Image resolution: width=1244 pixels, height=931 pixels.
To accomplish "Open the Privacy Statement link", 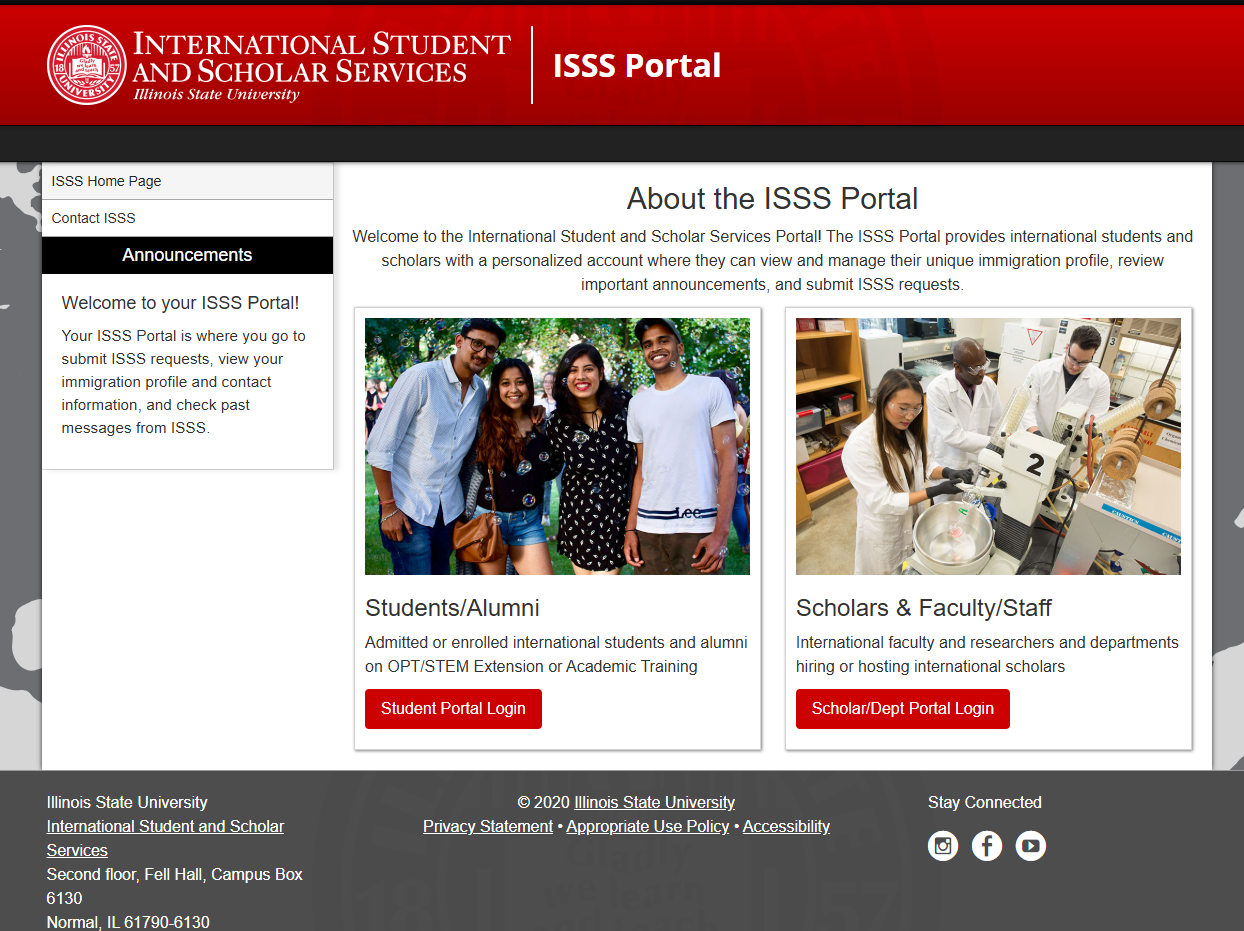I will click(x=487, y=826).
